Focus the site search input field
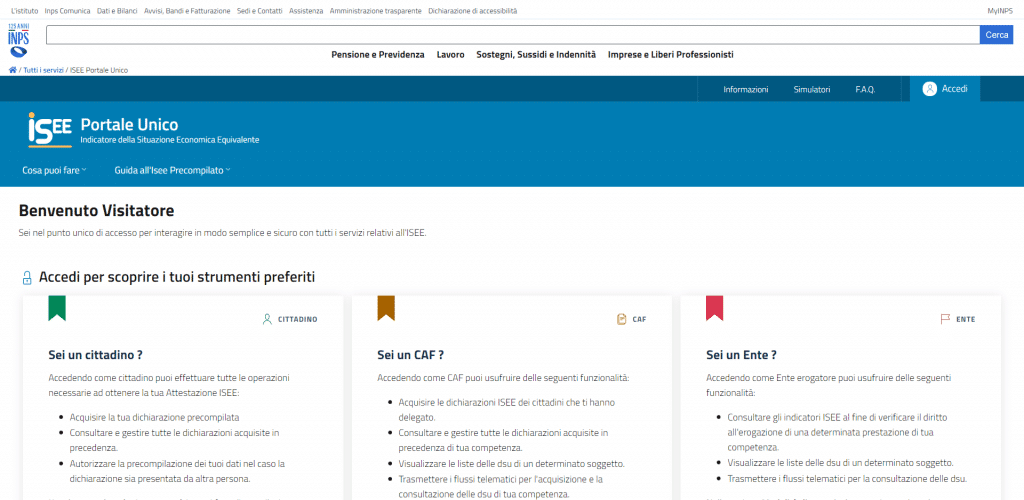Image resolution: width=1024 pixels, height=500 pixels. point(513,35)
